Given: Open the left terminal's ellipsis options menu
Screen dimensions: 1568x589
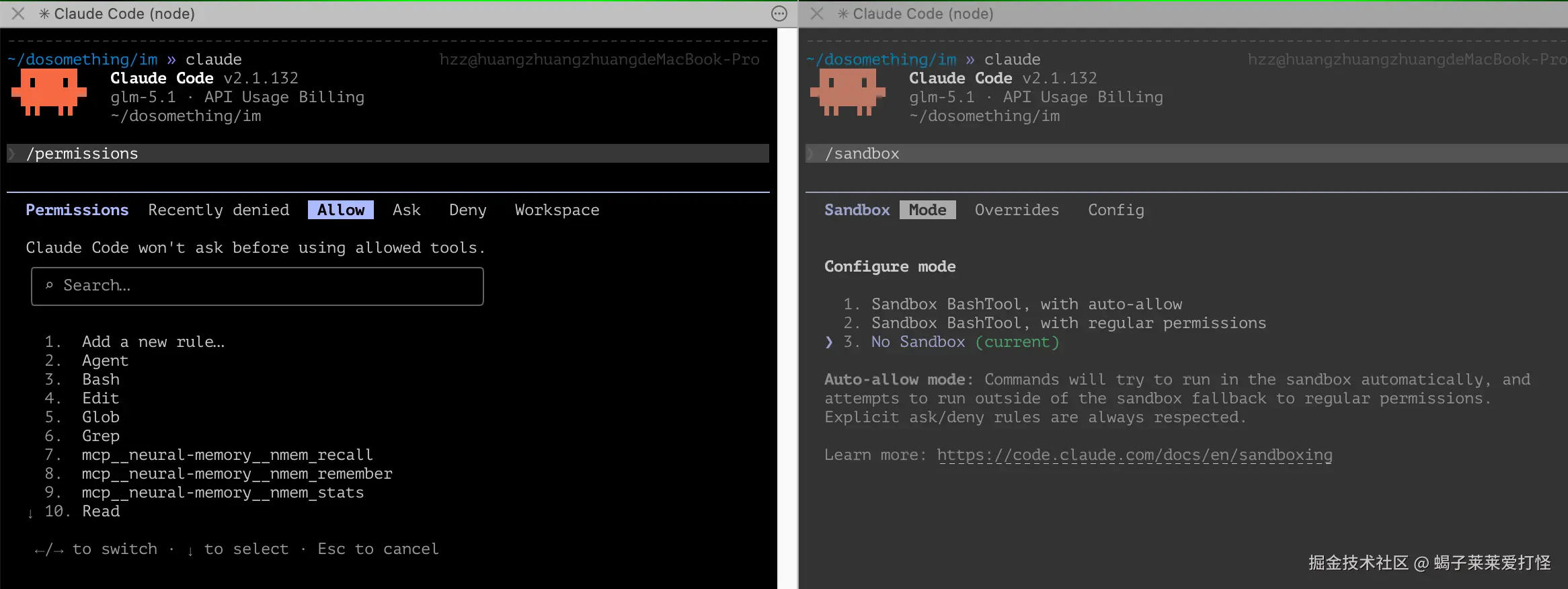Looking at the screenshot, I should coord(779,13).
